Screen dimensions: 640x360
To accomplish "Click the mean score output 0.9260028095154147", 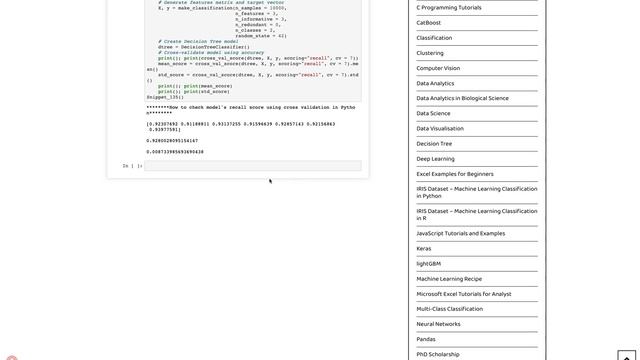I will (x=172, y=141).
